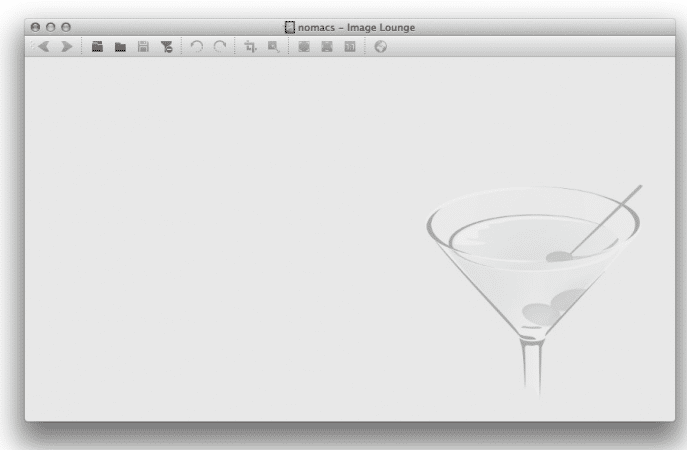Open the Resize image tool
Image resolution: width=687 pixels, height=450 pixels.
tap(272, 46)
